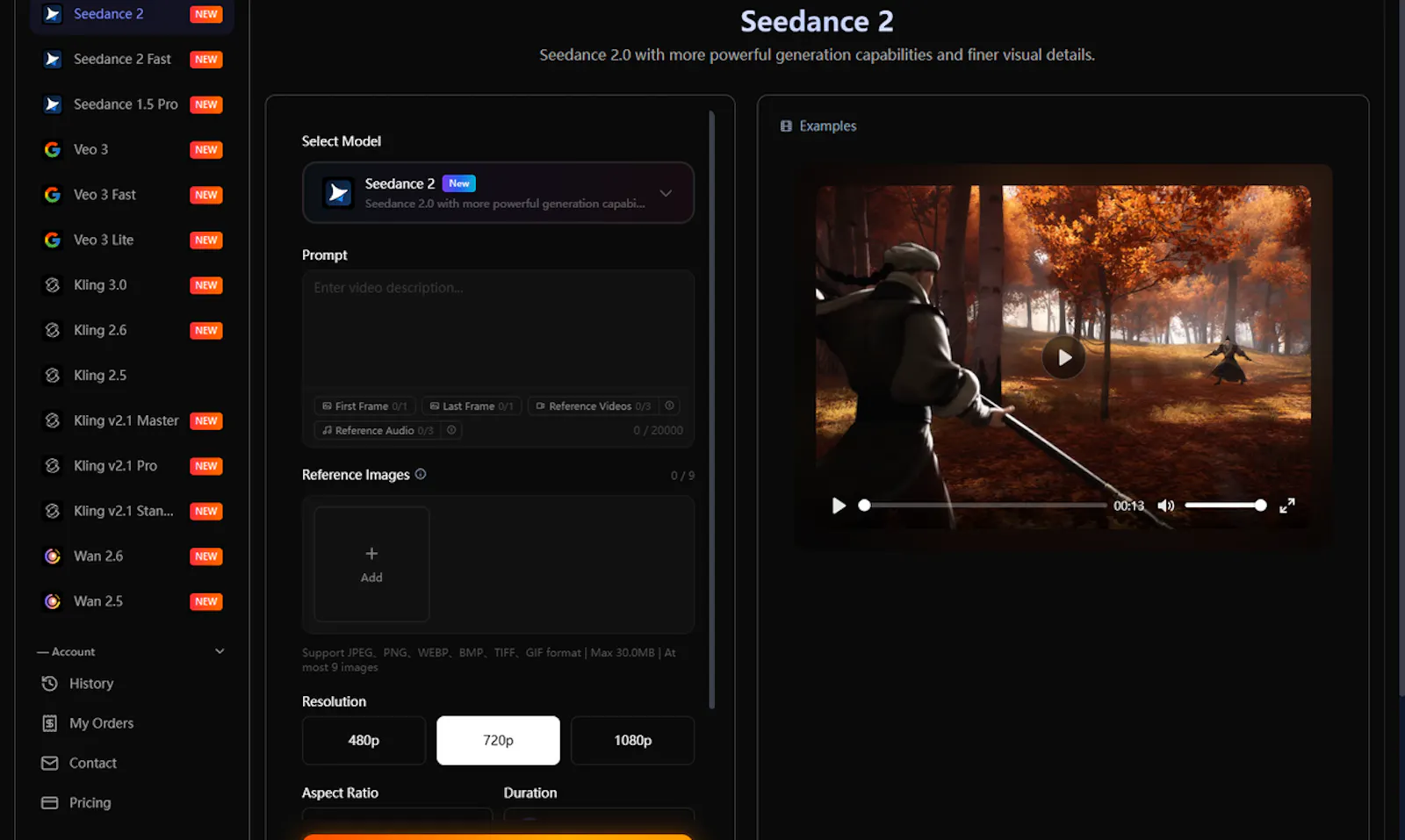Click the Veo 3 Fast Google logo

coord(53,195)
